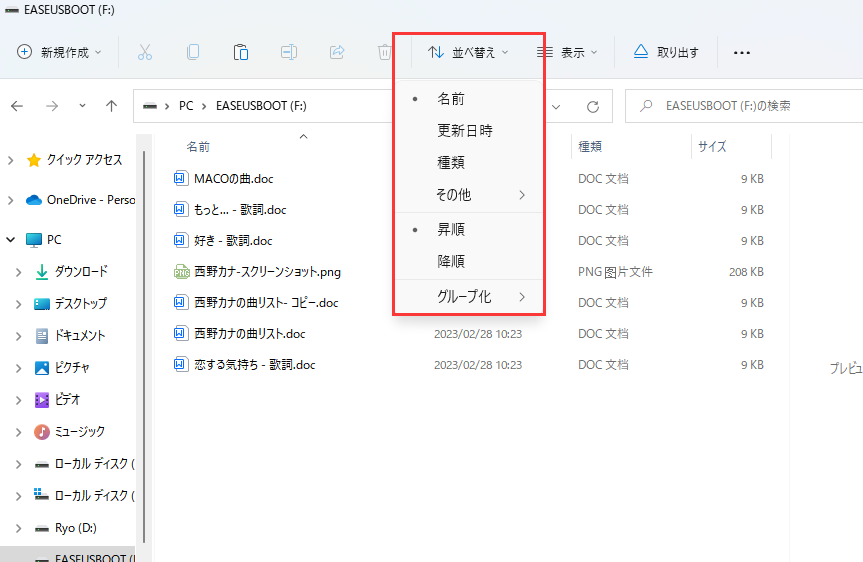The width and height of the screenshot is (863, 562).
Task: Click the PC monitor icon in sidebar
Action: 34,240
